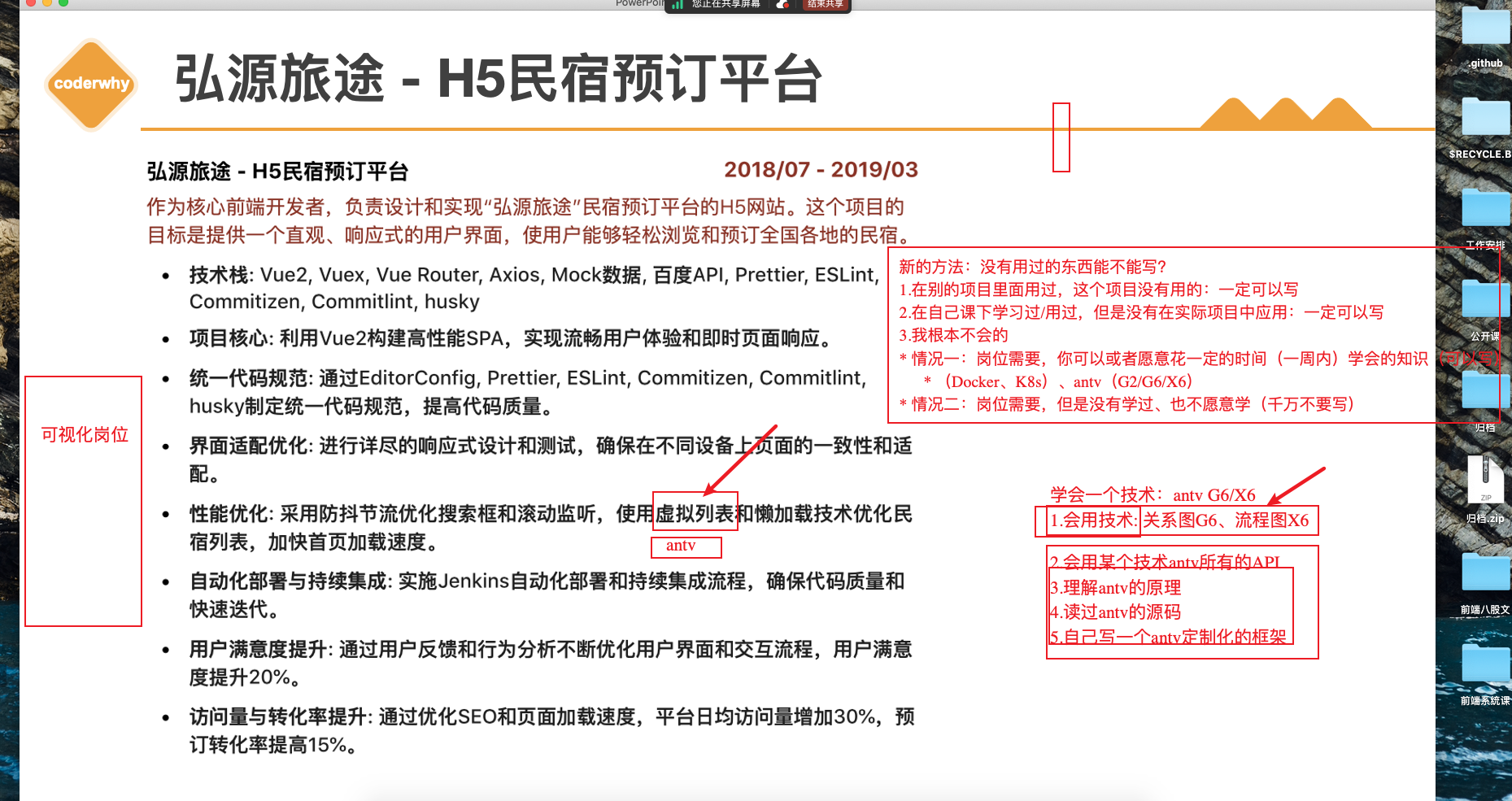
Task: Click the cloud recording indicator in the sharing toolbar
Action: [x=782, y=6]
